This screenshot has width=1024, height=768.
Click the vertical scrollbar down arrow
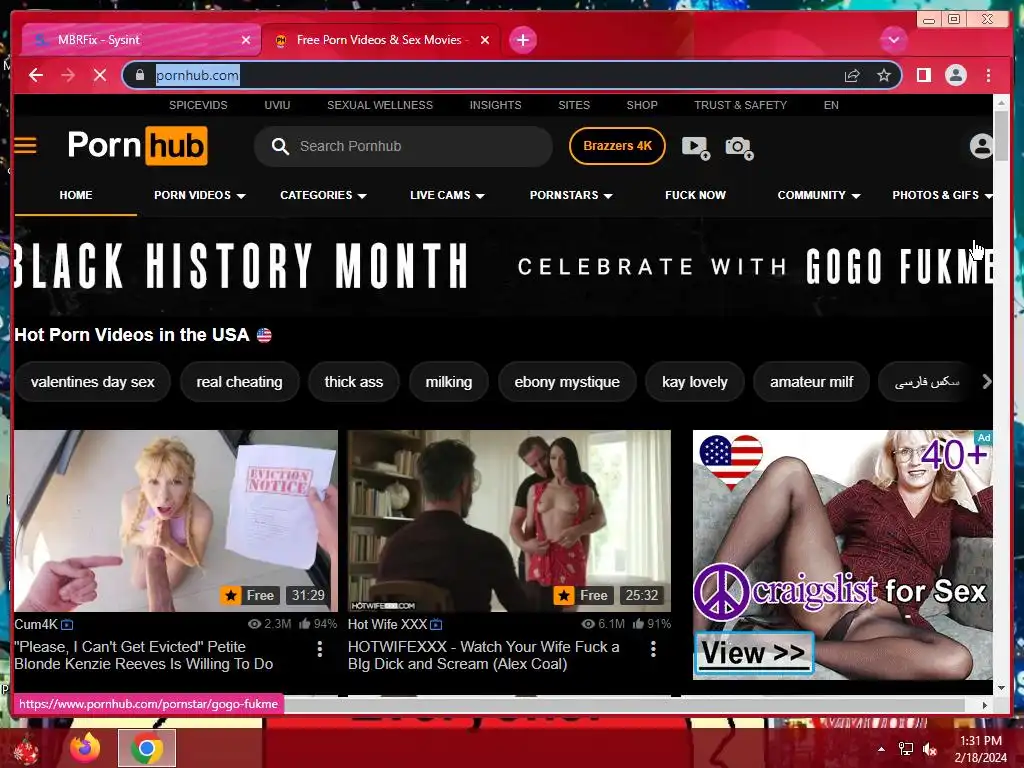click(1000, 688)
